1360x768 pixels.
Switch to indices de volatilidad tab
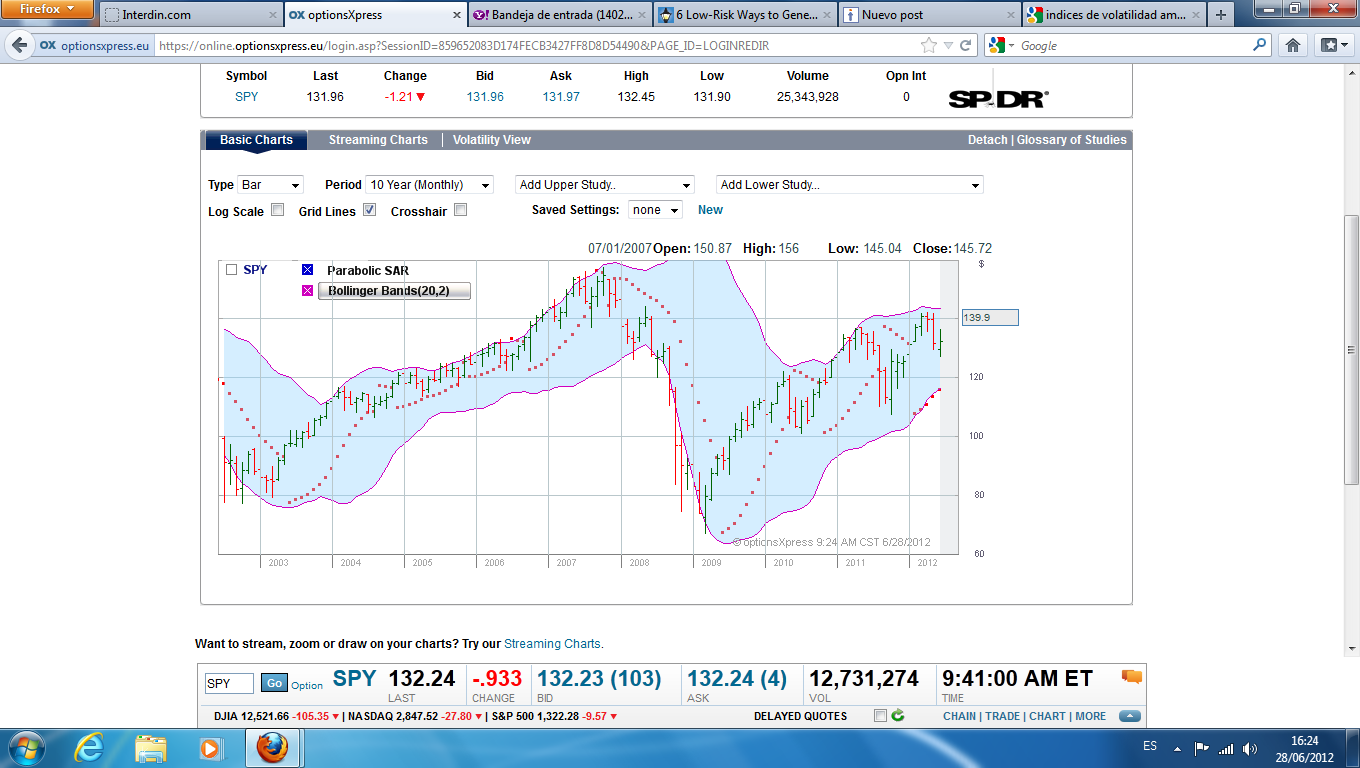[x=1113, y=15]
